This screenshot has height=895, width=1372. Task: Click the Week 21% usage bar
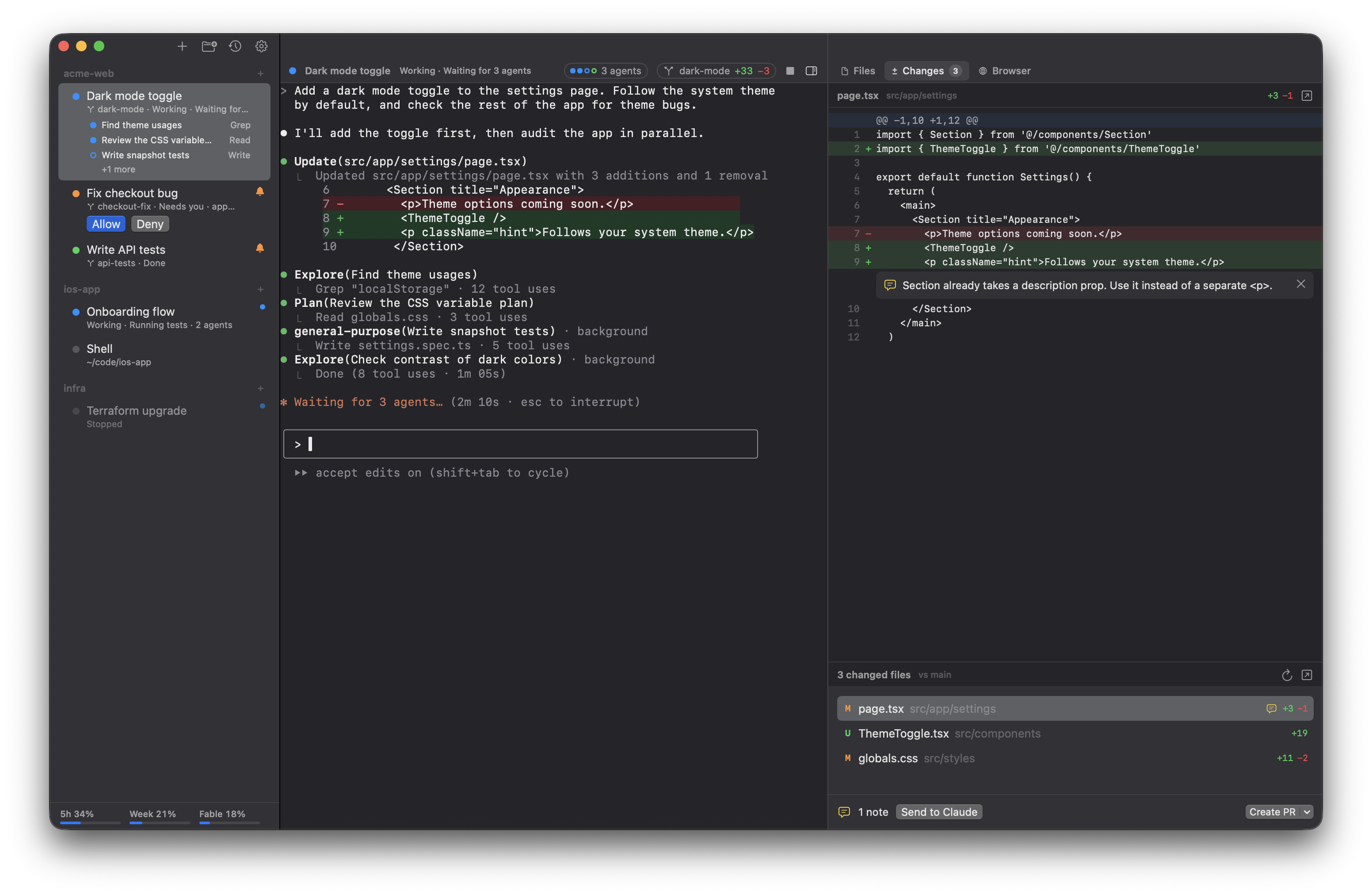pos(159,817)
